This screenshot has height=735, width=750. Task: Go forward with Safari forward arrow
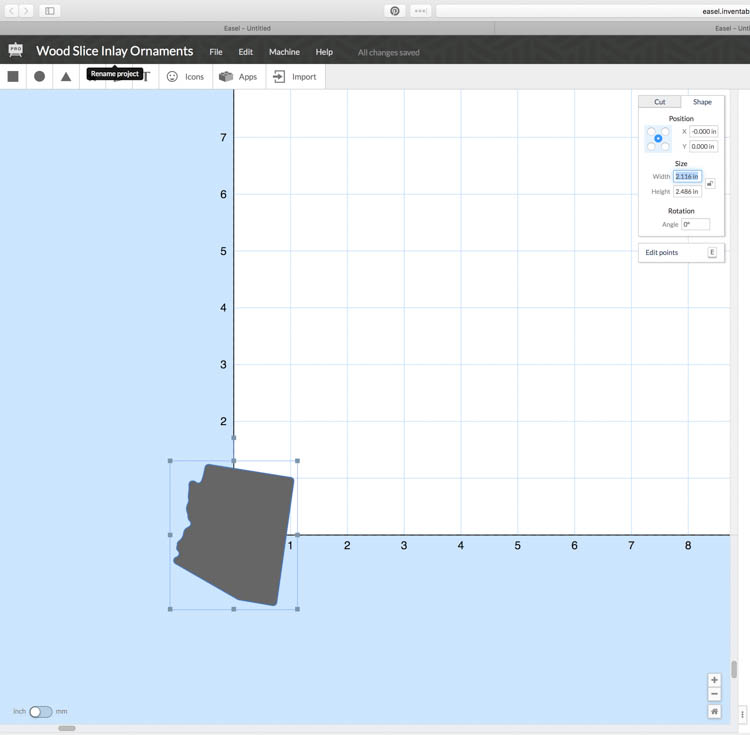(26, 11)
